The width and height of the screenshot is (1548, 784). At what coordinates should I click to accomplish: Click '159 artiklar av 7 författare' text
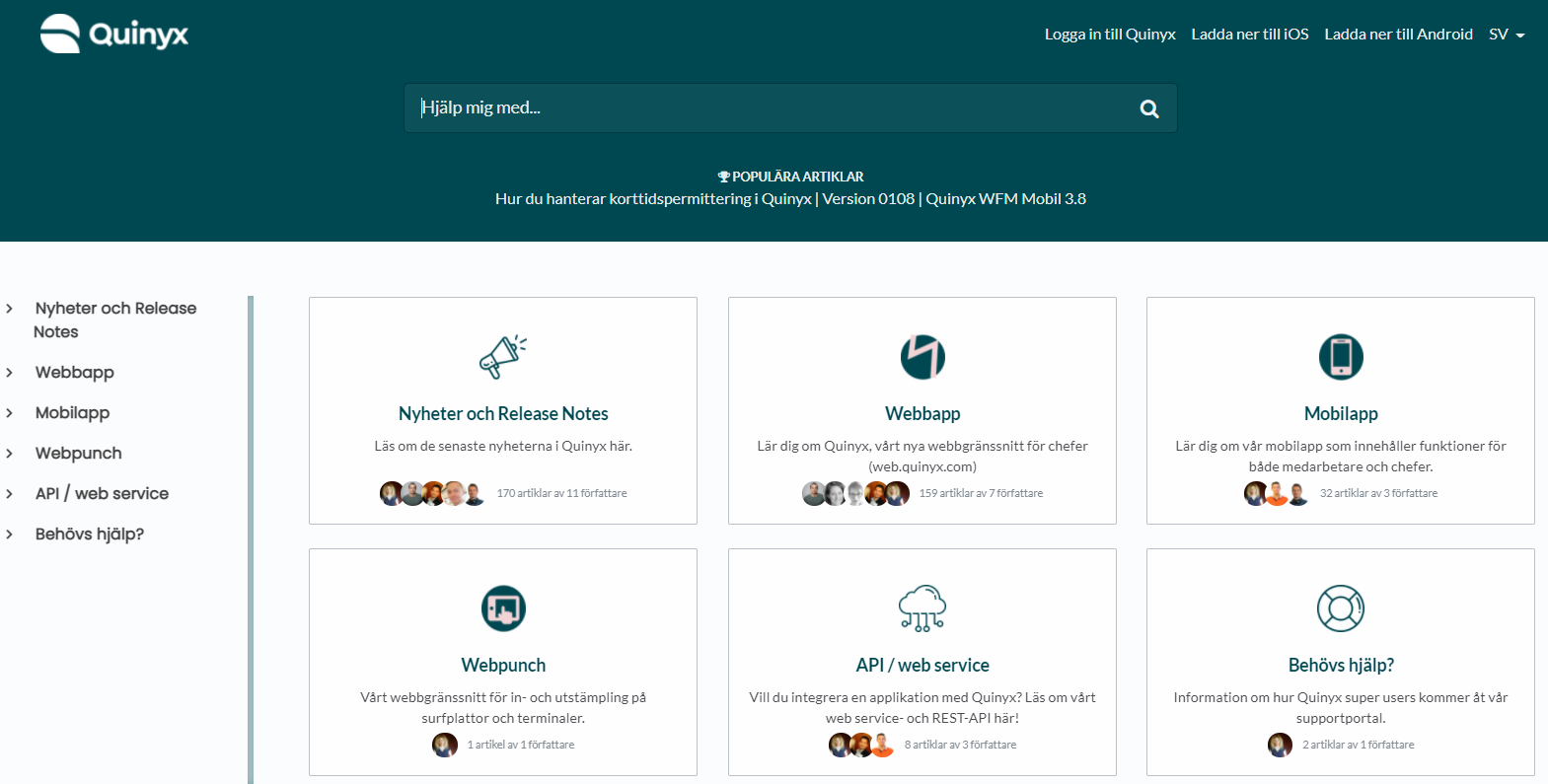click(981, 493)
